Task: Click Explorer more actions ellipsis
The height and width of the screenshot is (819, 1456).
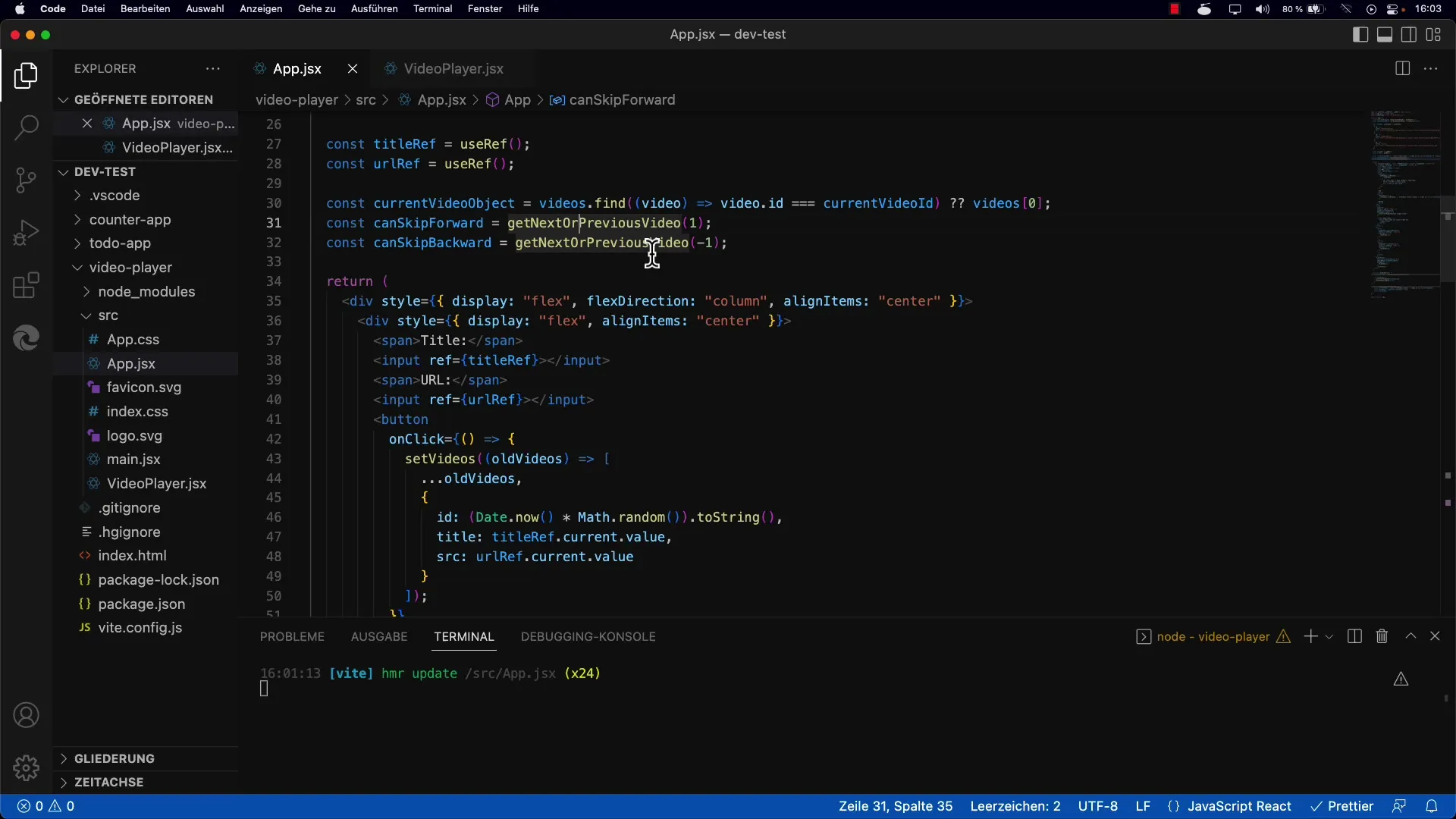Action: coord(213,68)
